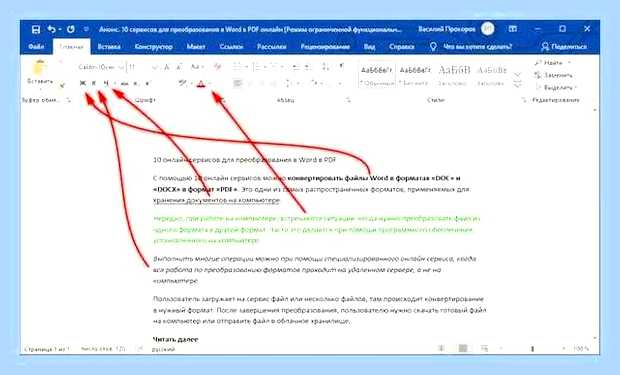Switch to the Конструктор tab
The height and width of the screenshot is (375, 620).
coord(153,47)
